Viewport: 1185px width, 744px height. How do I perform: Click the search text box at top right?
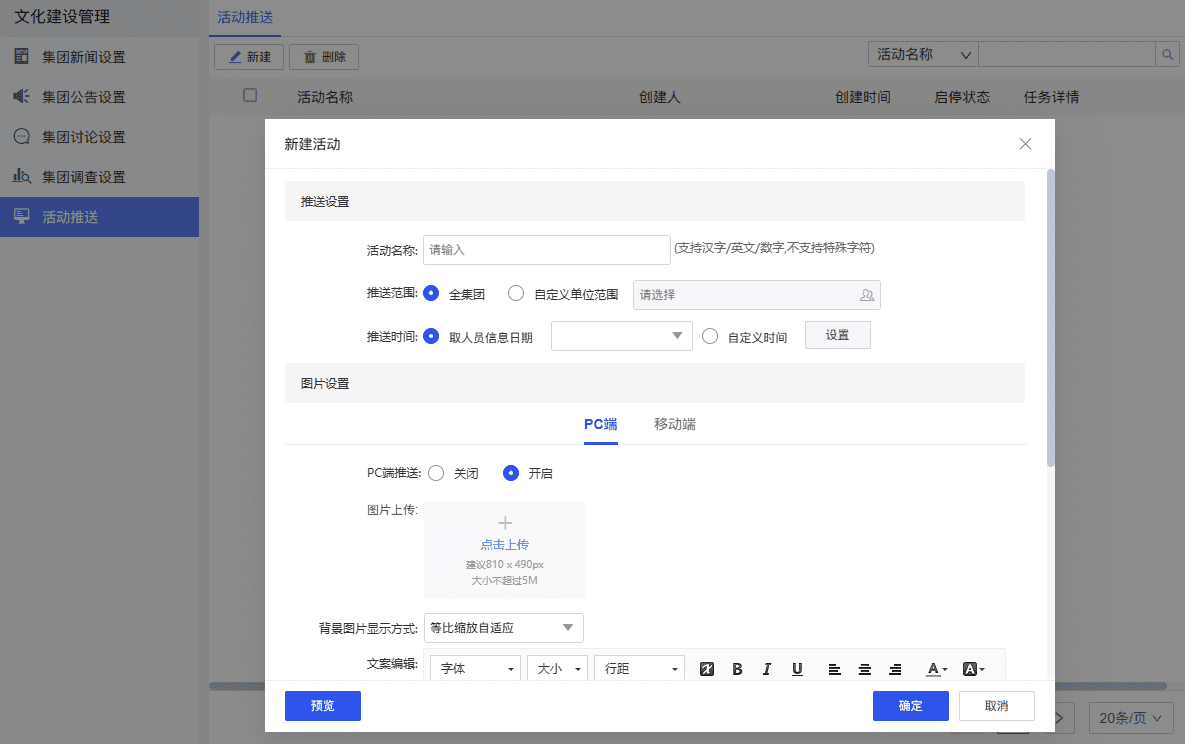[1067, 54]
